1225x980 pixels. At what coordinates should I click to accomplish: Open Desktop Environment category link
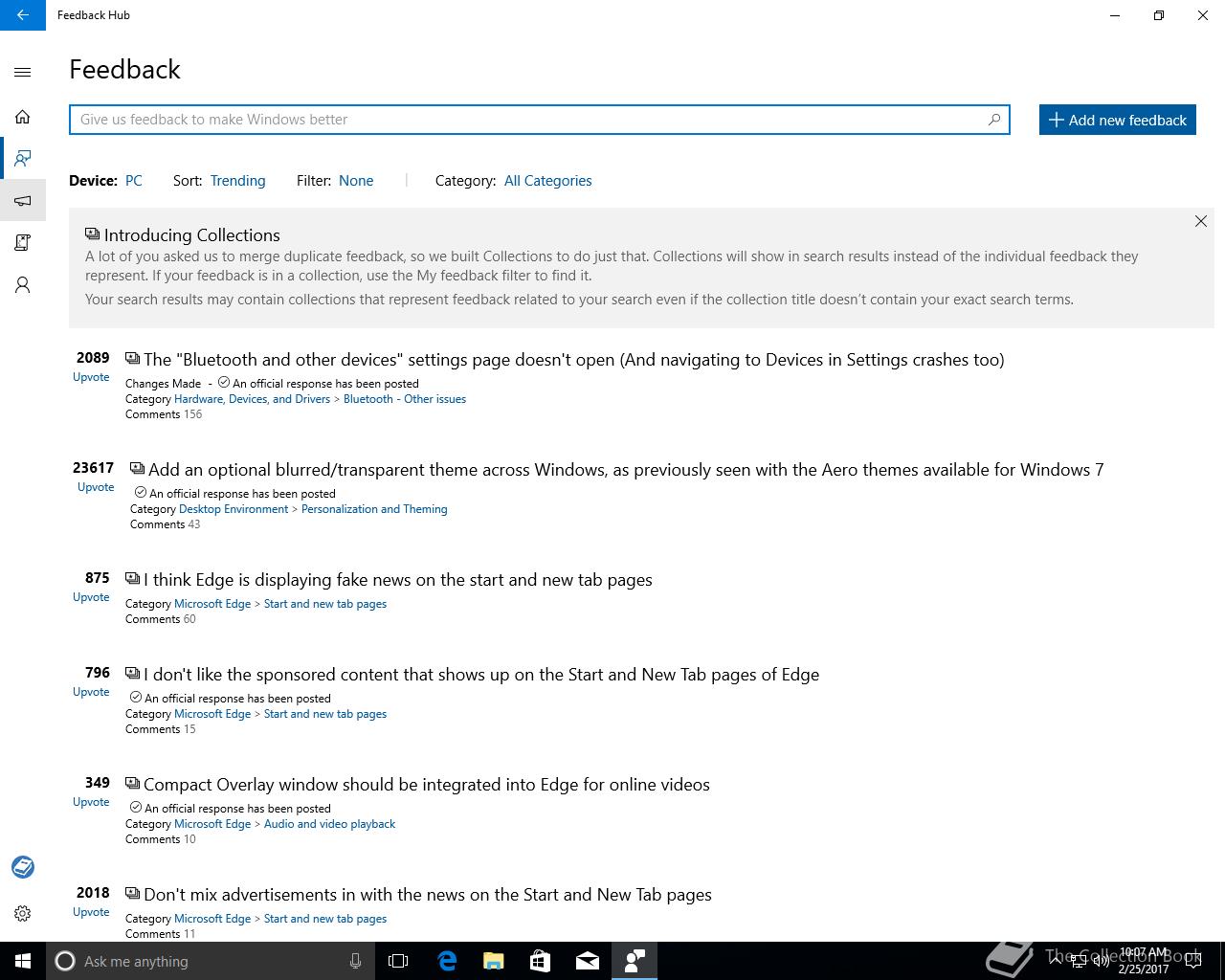[x=234, y=509]
